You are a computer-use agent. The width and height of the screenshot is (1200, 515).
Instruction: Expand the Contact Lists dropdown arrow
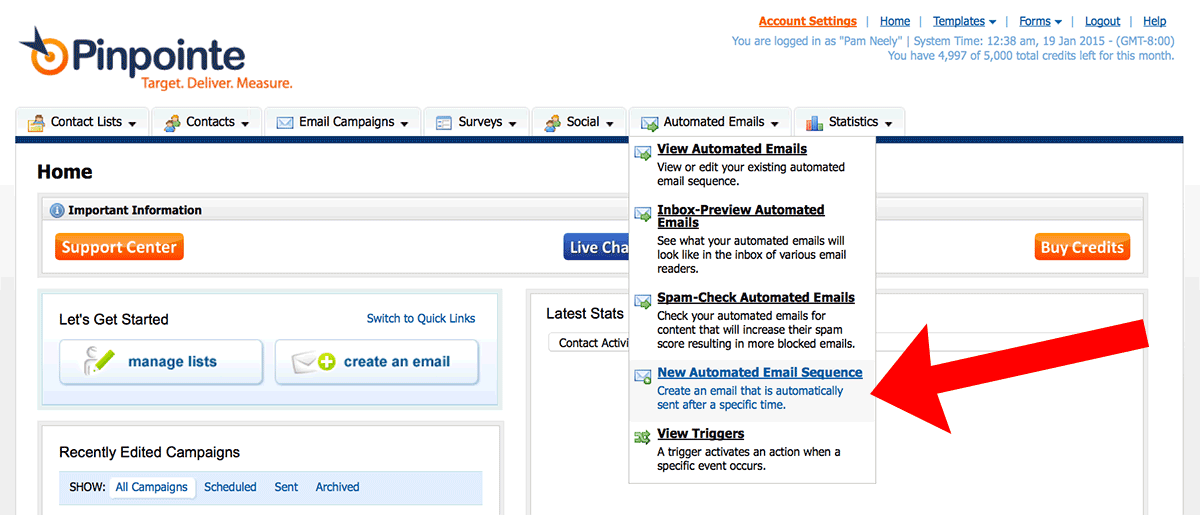click(131, 124)
